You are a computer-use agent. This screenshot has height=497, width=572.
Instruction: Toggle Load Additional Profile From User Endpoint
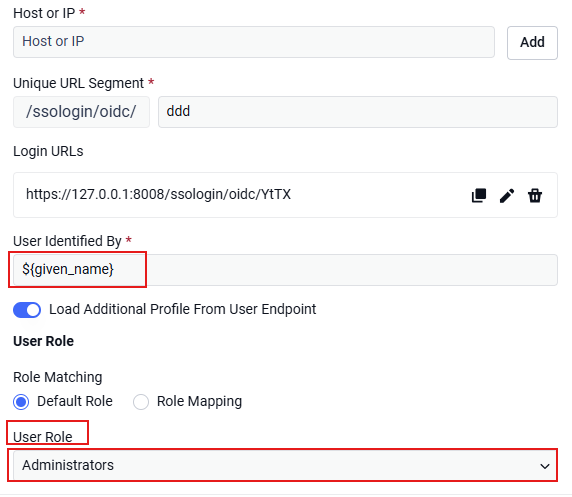click(x=27, y=310)
